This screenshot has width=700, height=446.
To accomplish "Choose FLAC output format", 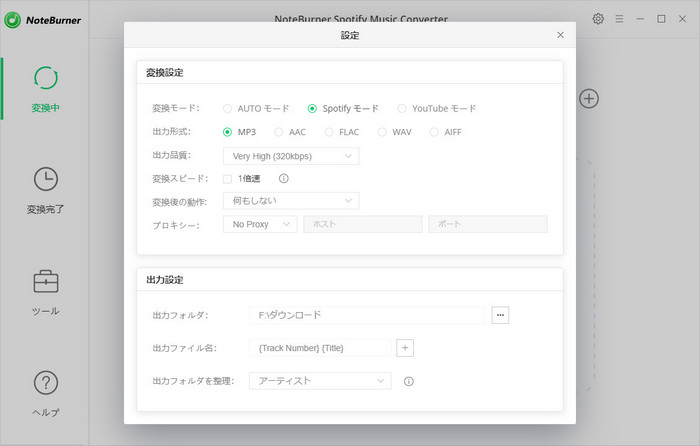I will [329, 132].
